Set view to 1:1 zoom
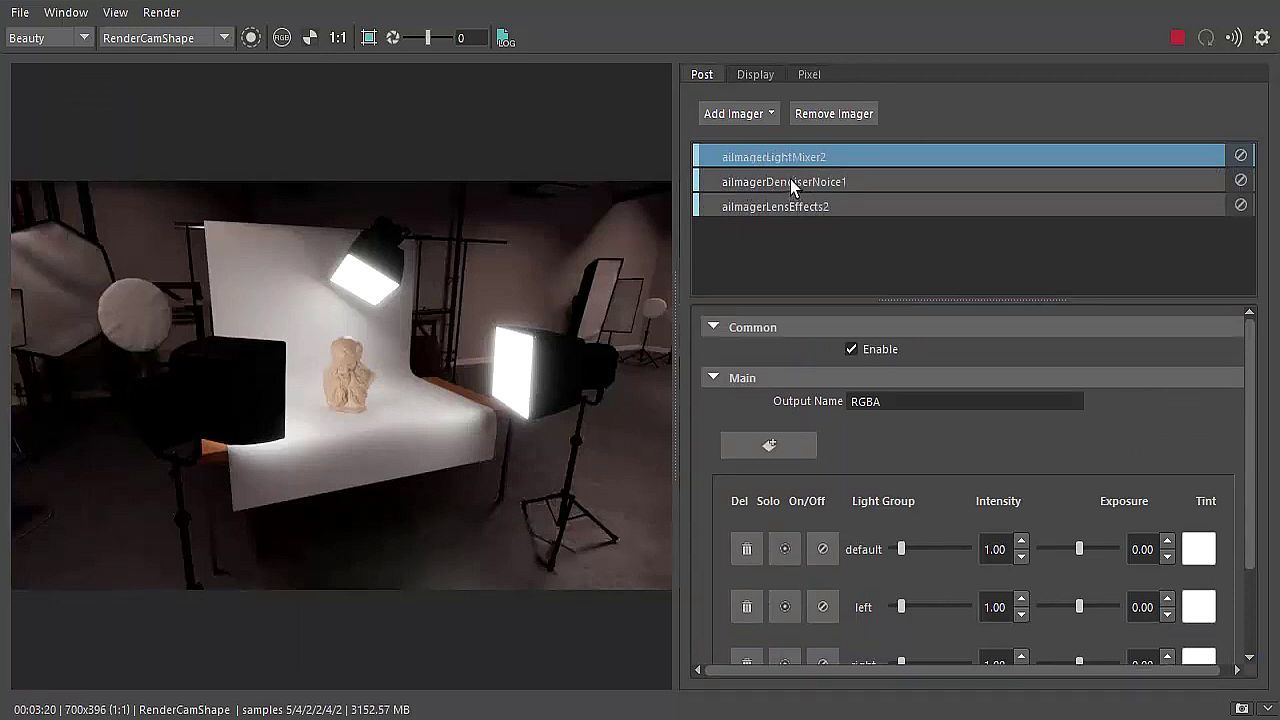This screenshot has width=1280, height=720. pos(338,38)
